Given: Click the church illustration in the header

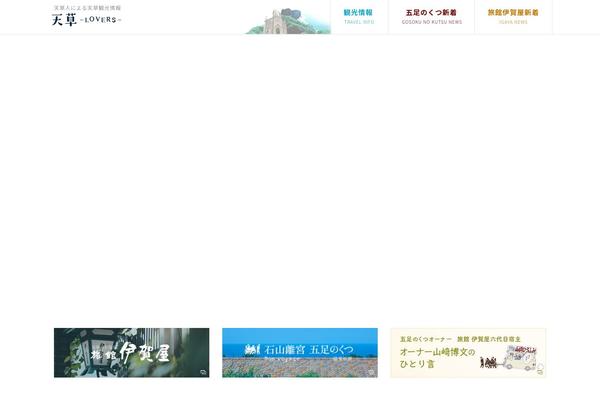Looking at the screenshot, I should pos(288,21).
